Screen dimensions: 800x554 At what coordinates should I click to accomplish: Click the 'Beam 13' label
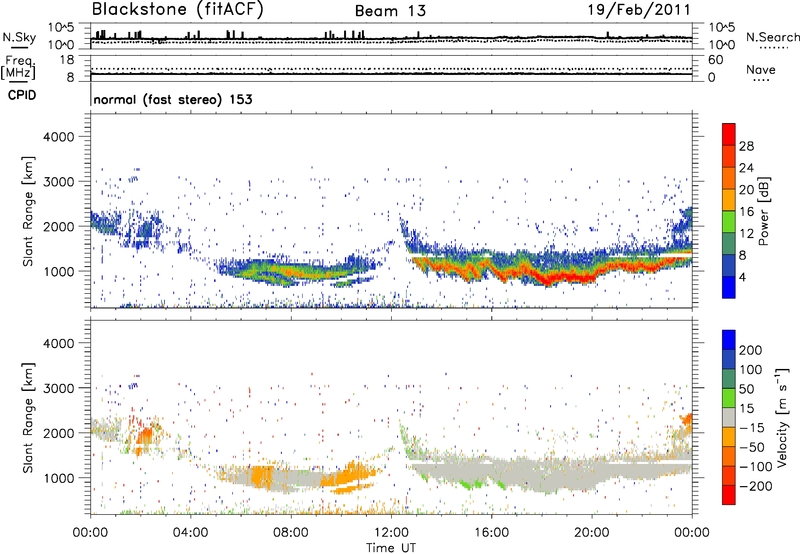[390, 11]
